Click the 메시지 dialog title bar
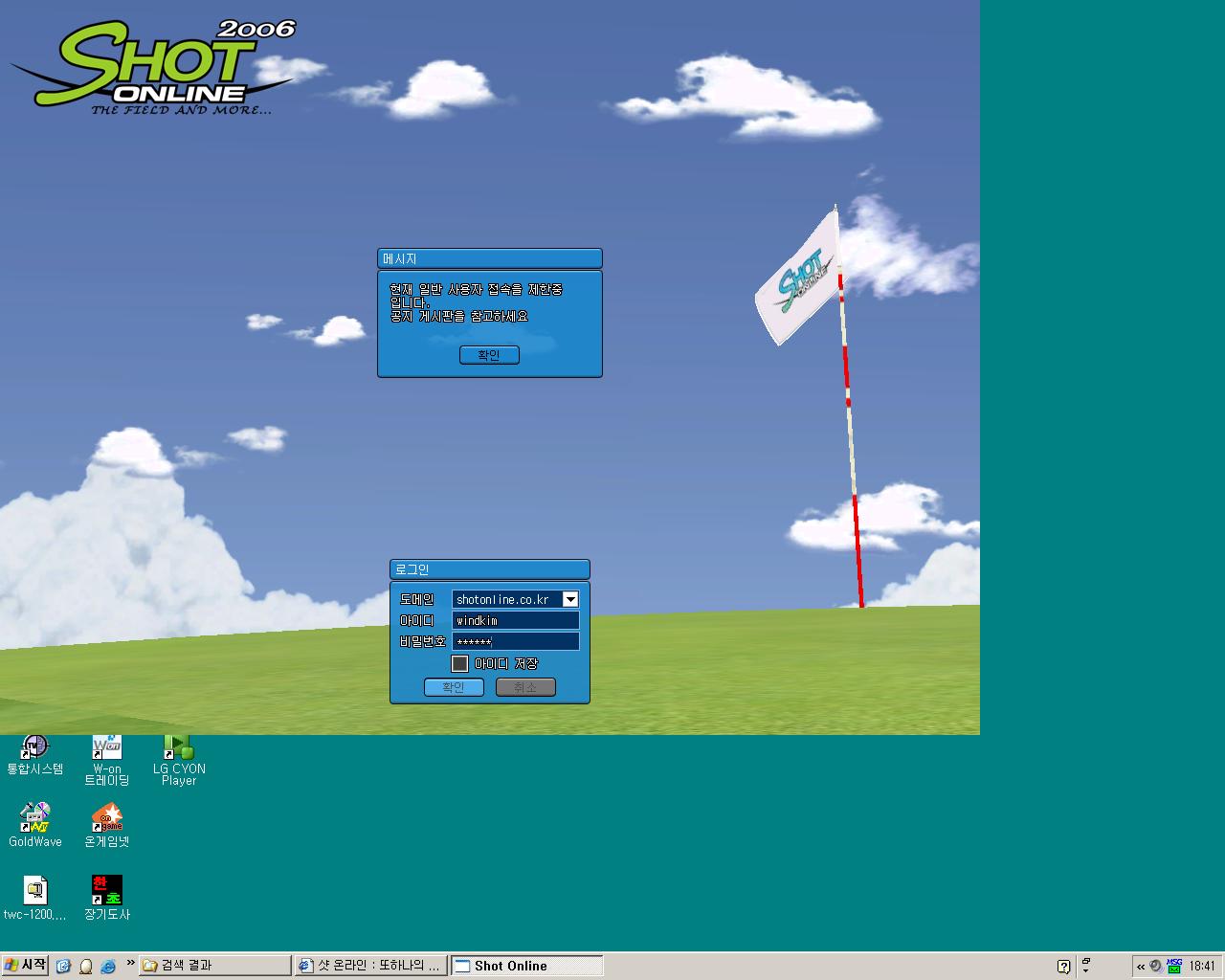This screenshot has height=980, width=1225. click(x=490, y=258)
